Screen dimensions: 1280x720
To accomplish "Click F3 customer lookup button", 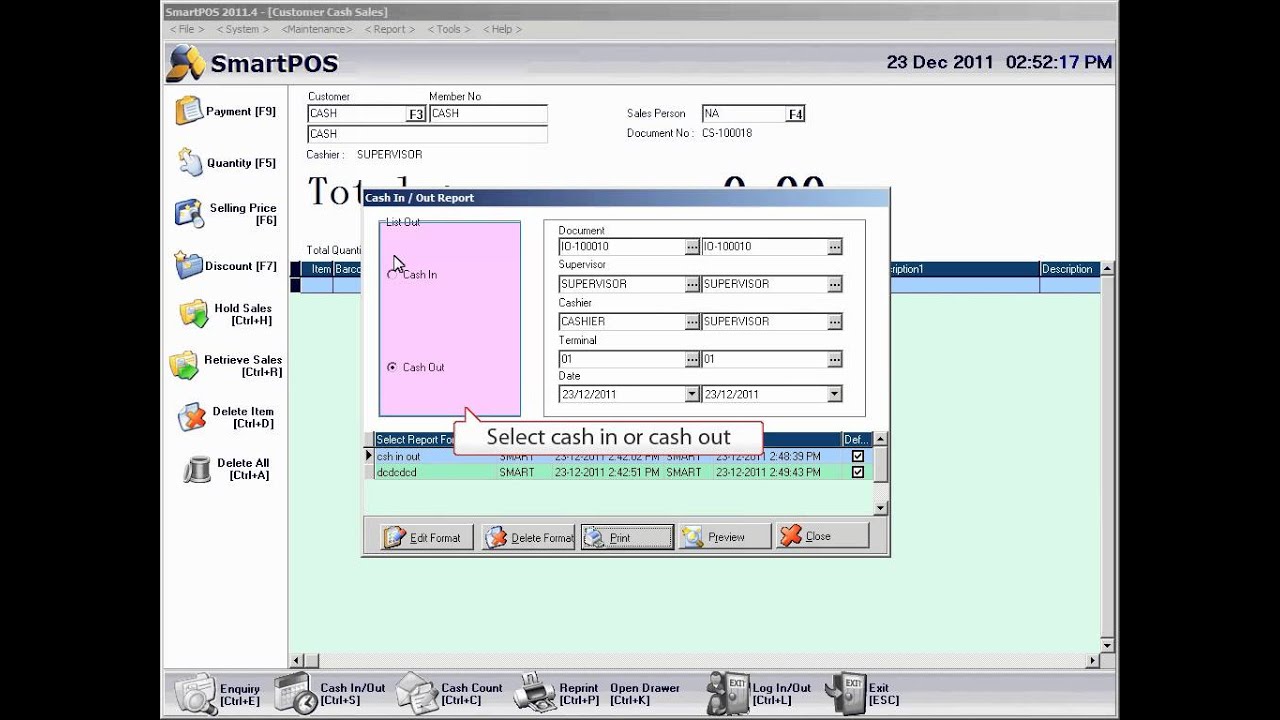I will 416,114.
